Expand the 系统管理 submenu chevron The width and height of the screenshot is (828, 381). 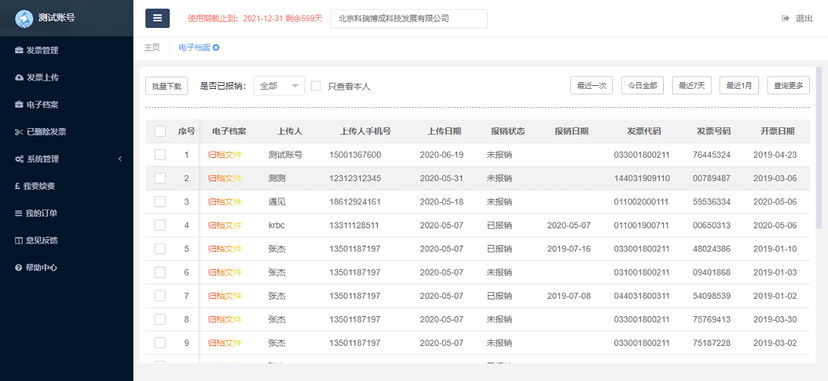click(x=120, y=159)
